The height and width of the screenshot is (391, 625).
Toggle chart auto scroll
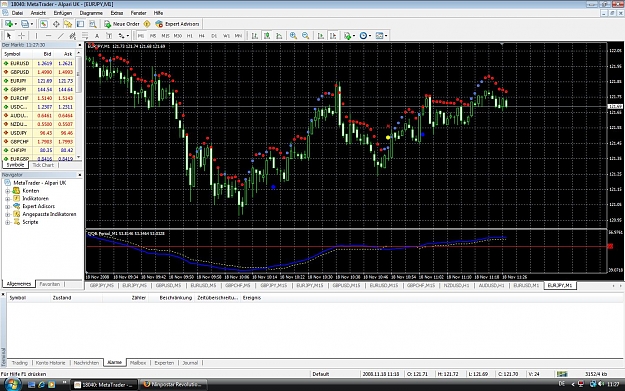click(320, 35)
